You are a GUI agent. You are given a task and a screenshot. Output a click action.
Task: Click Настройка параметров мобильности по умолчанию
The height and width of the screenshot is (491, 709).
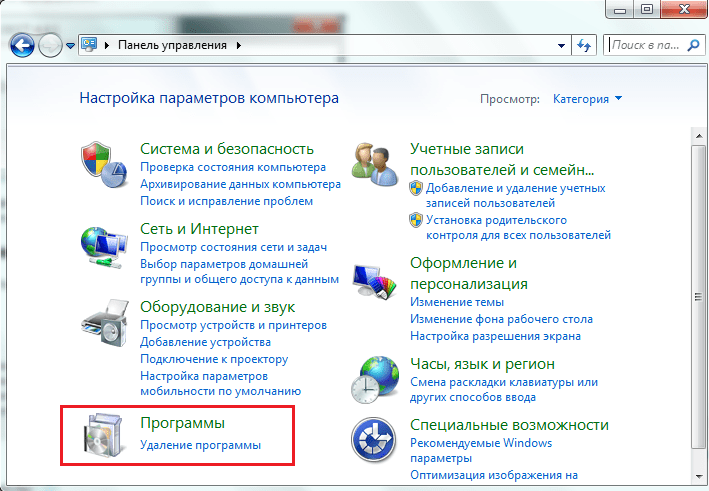click(220, 384)
